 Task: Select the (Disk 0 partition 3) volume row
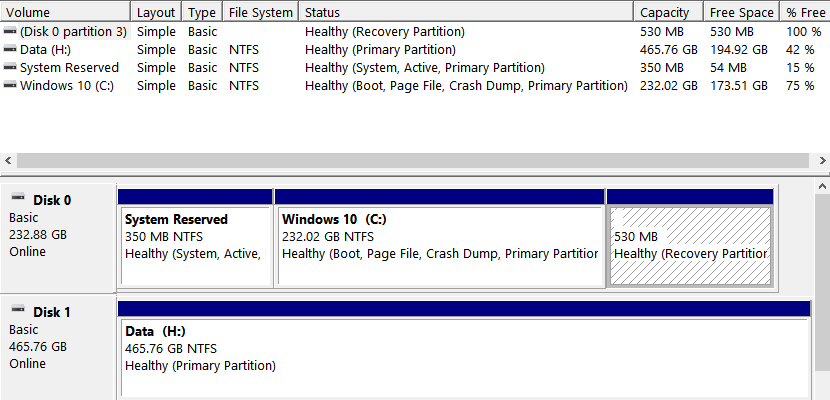tap(415, 32)
